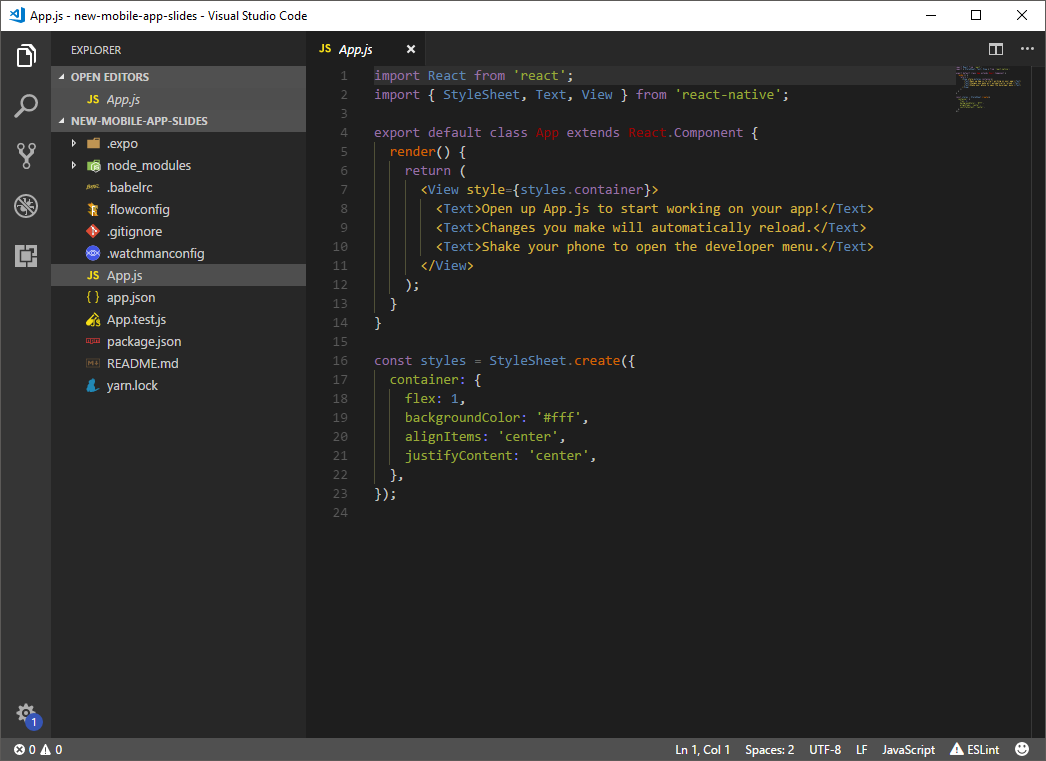Open the .flowconfig file
The width and height of the screenshot is (1046, 761).
tap(179, 209)
